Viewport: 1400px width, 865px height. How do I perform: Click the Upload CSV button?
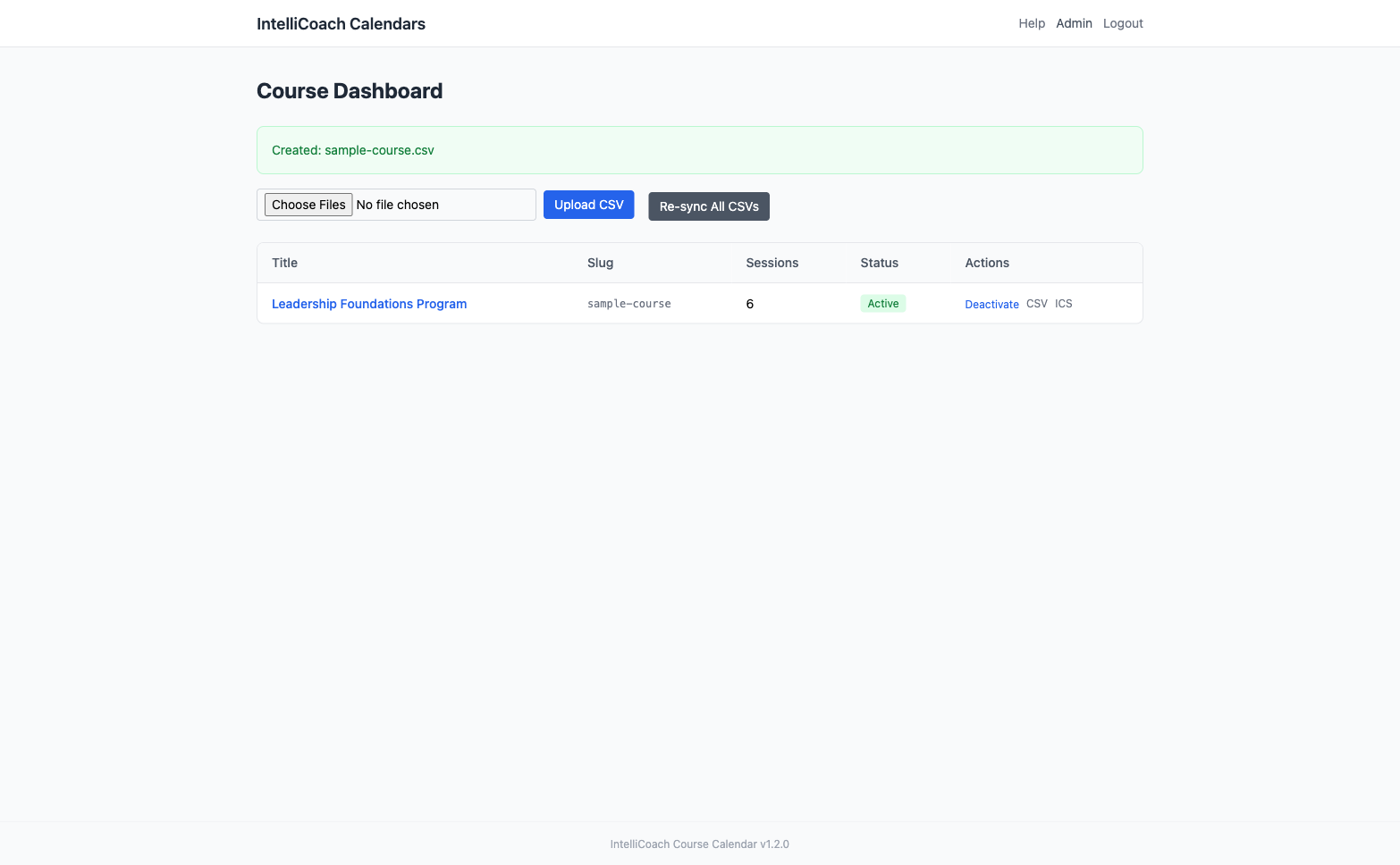[x=588, y=205]
